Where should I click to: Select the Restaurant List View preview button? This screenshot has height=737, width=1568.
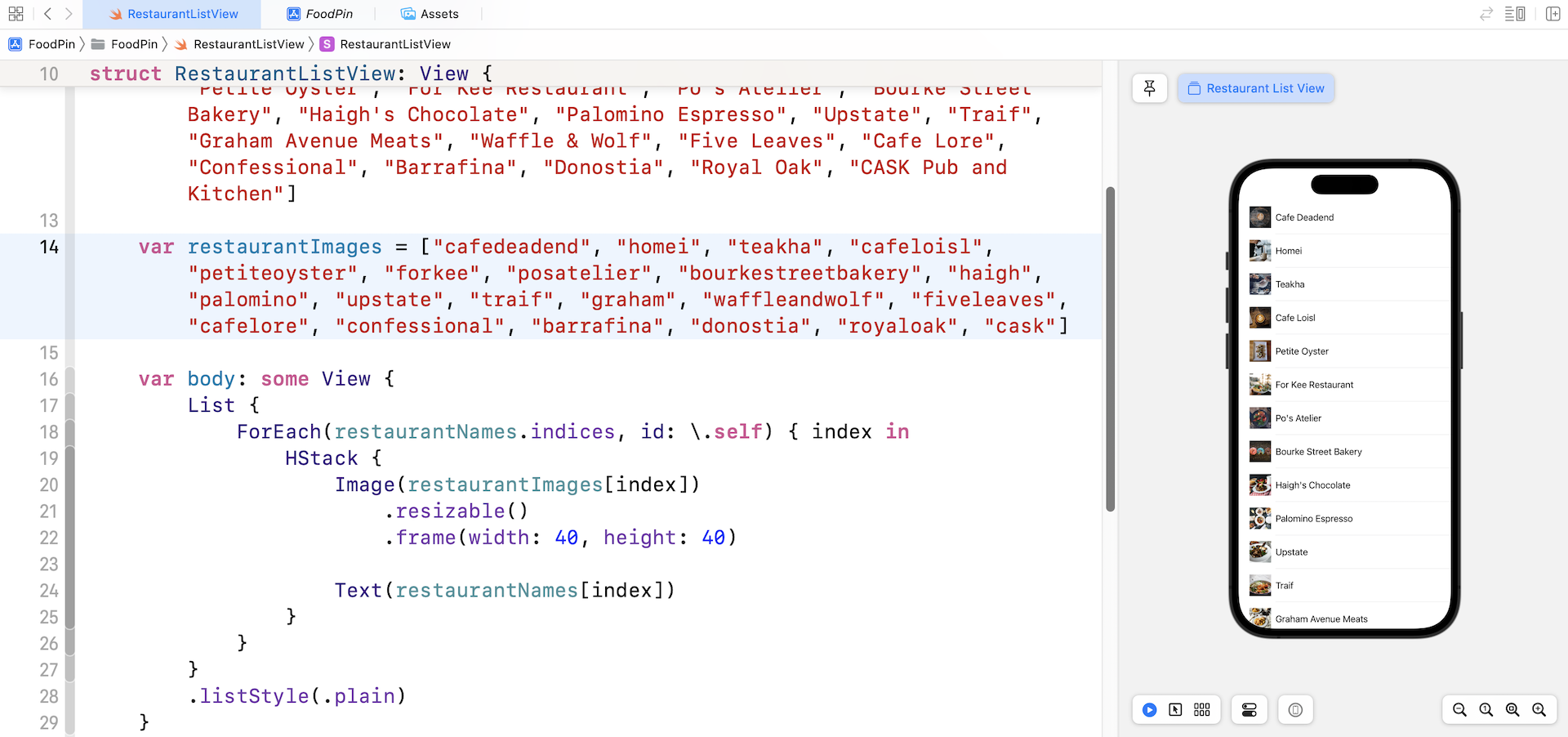point(1256,88)
